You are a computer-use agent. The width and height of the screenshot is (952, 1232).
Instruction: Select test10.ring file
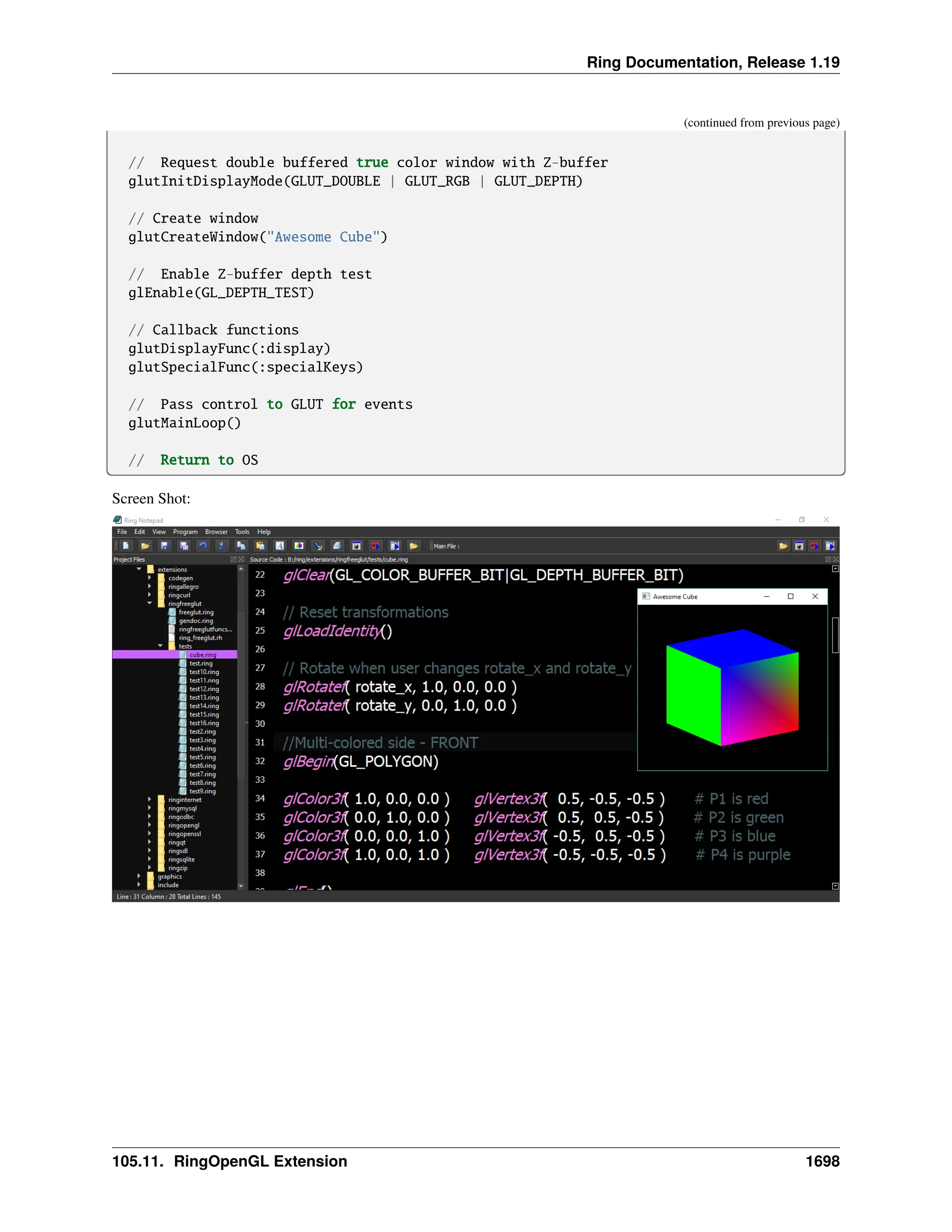[x=204, y=672]
